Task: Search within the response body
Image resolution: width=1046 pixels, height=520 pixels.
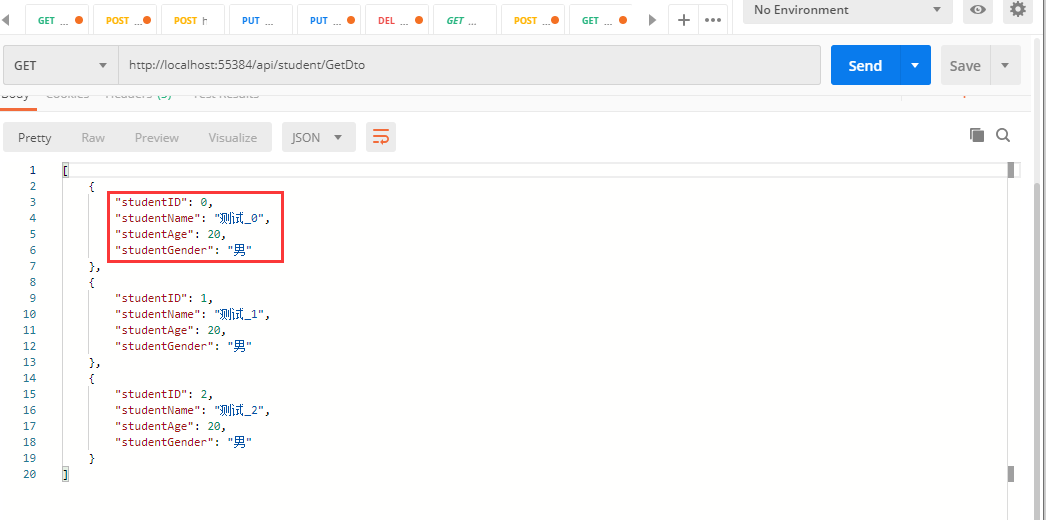Action: 1003,135
